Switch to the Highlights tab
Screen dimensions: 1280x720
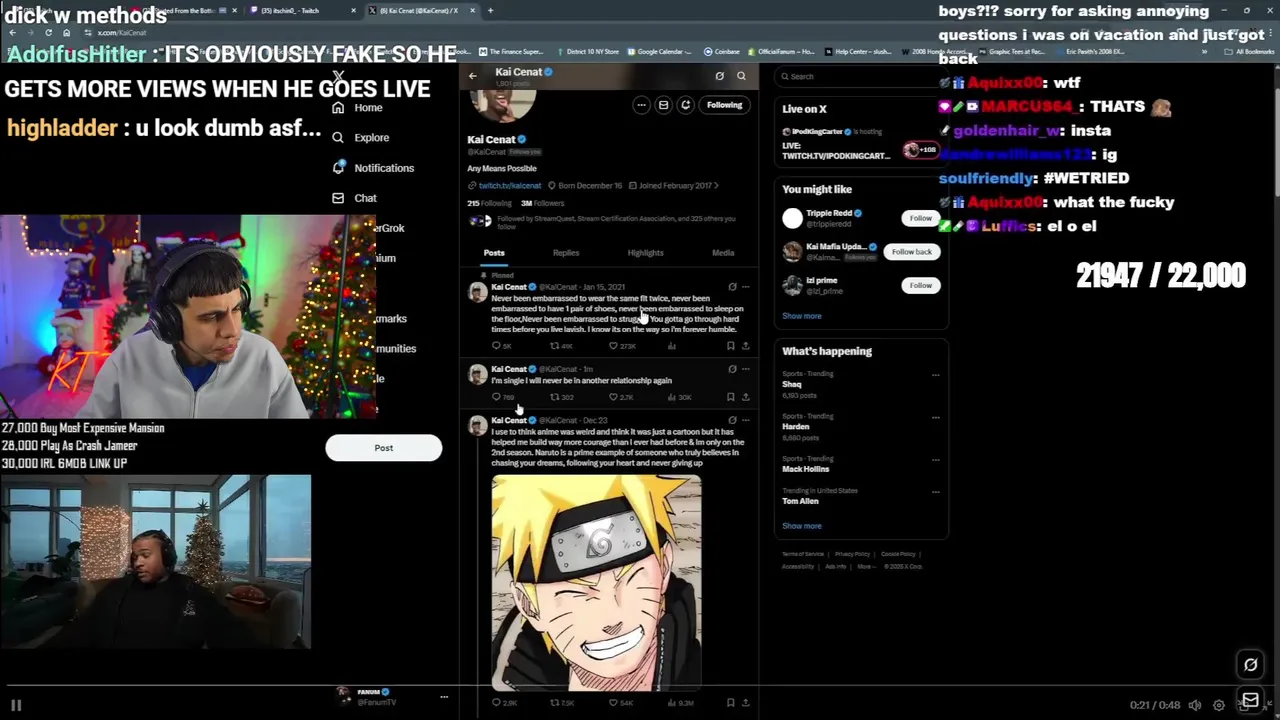pyautogui.click(x=645, y=253)
